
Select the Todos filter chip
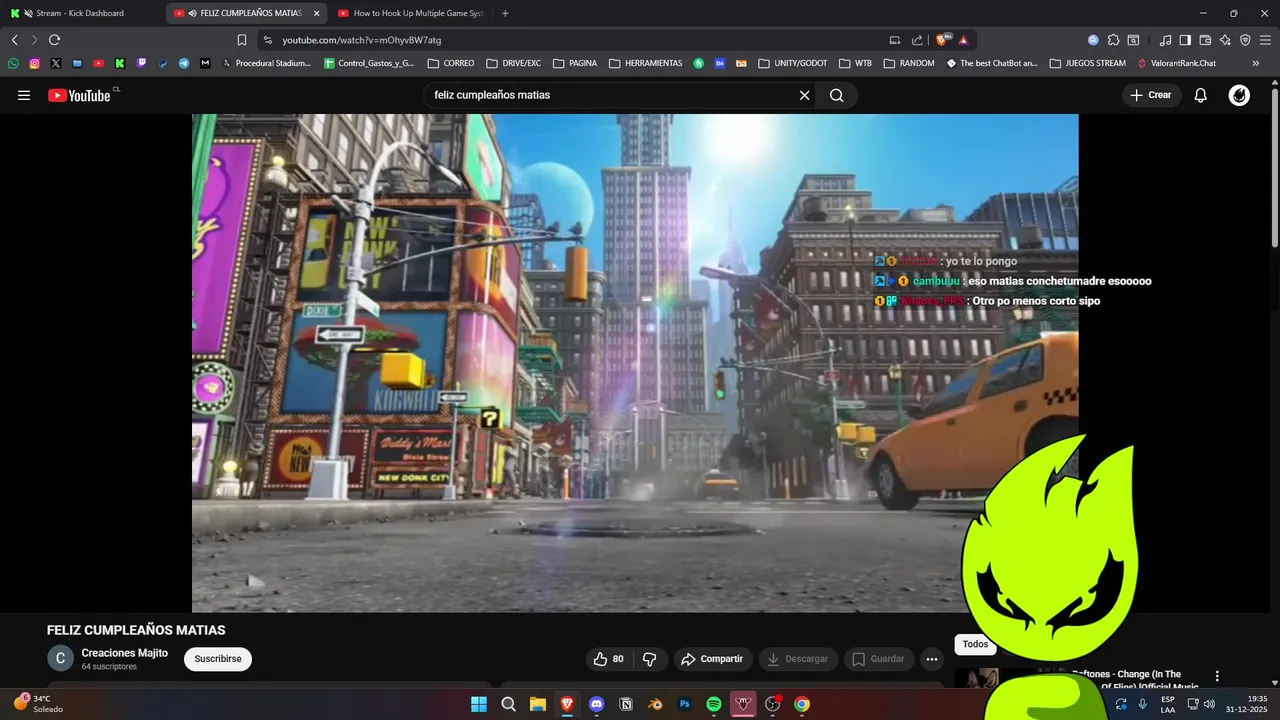[x=975, y=644]
